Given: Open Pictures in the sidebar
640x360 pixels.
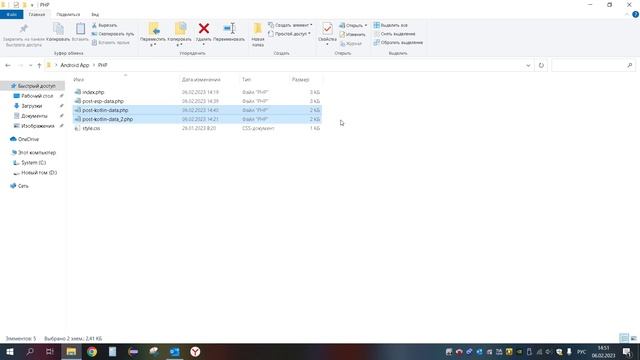Looking at the screenshot, I should tap(38, 126).
